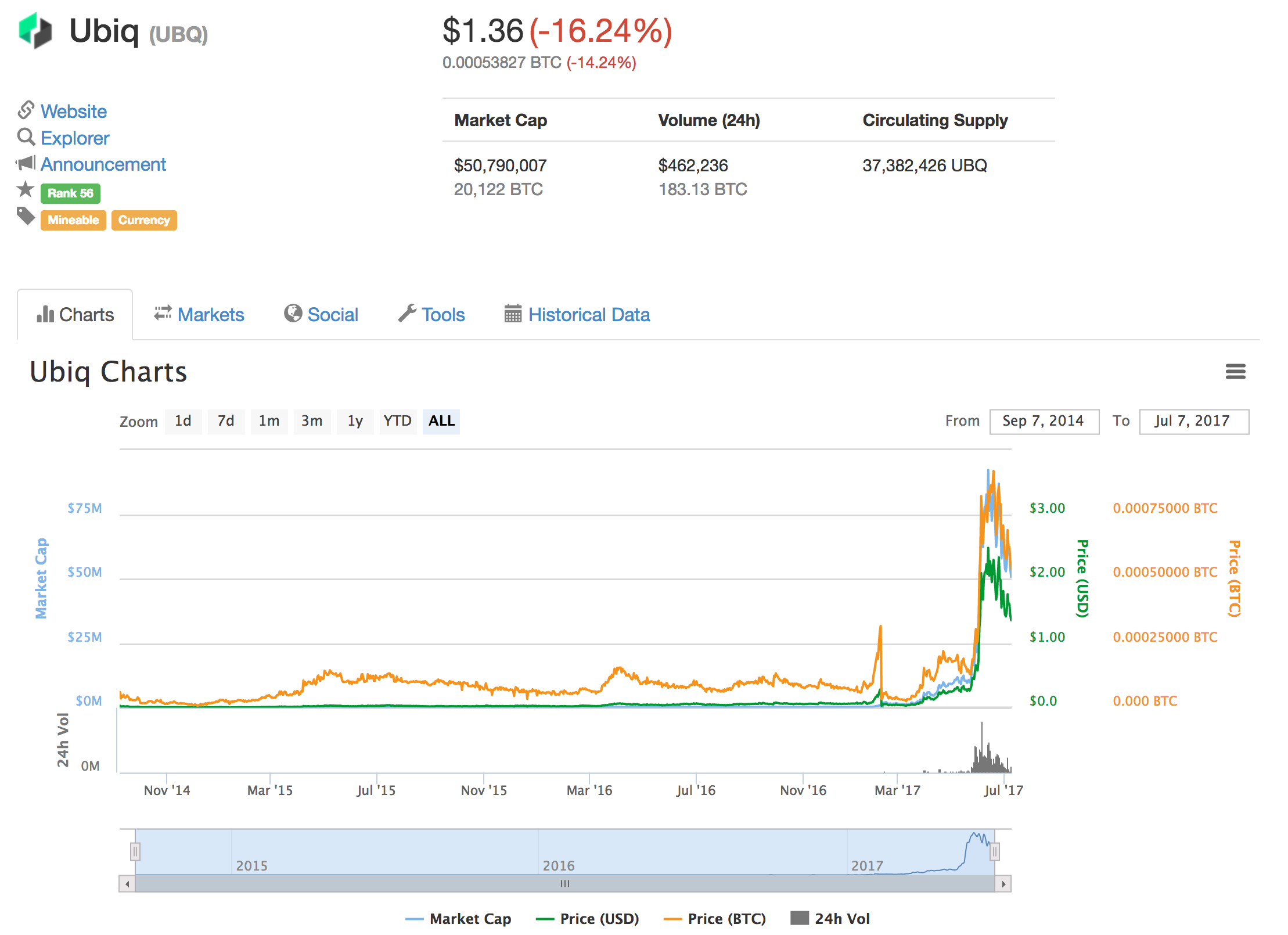Click the tag icon beside Mineable
1288x935 pixels.
click(x=26, y=216)
